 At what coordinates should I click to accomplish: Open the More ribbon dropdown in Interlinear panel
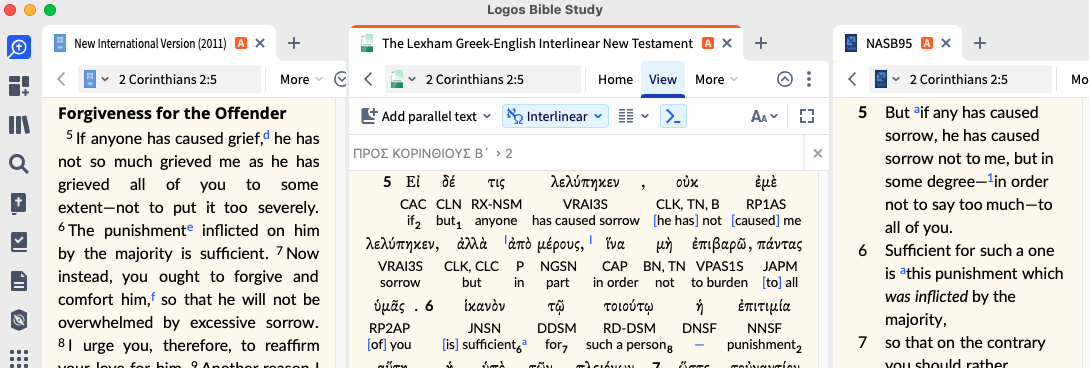716,79
